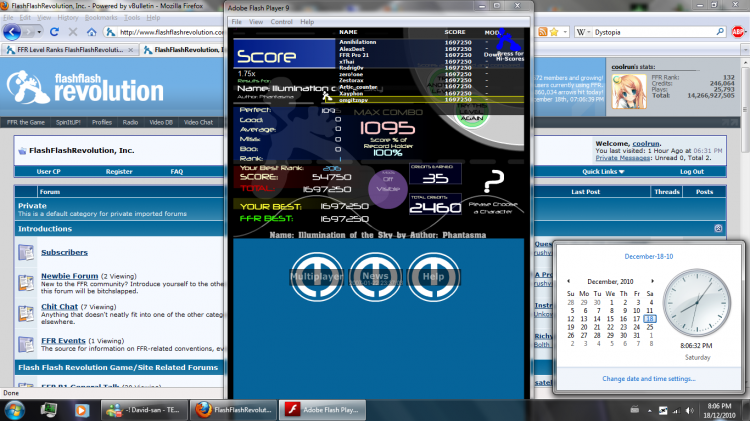Screen dimensions: 750x421
Task: Click the Firefox Reload page icon
Action: [54, 32]
